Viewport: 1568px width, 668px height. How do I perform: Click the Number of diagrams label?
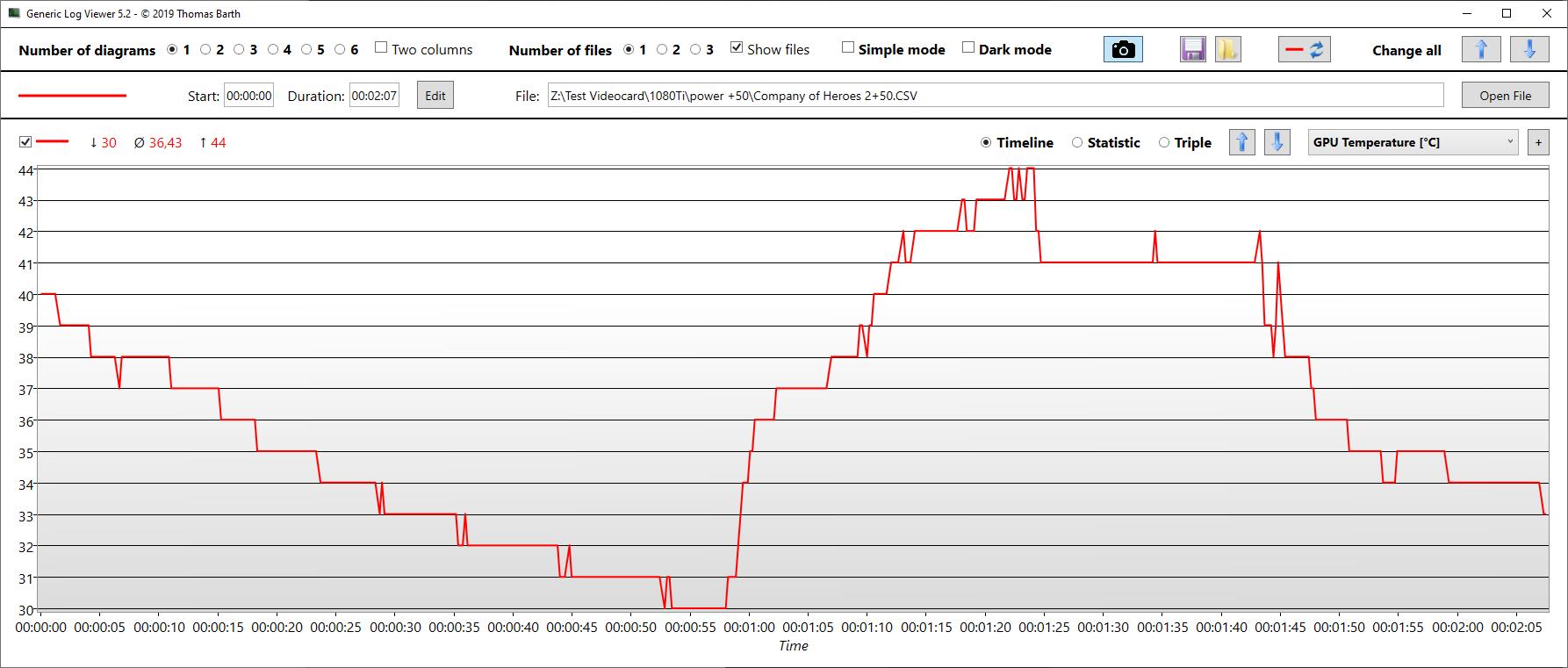point(87,50)
